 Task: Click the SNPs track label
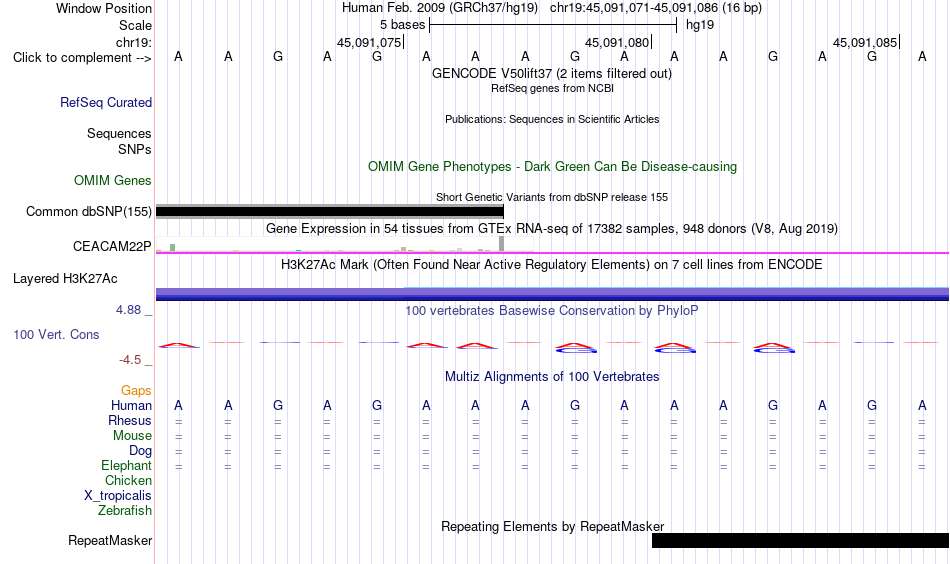[x=135, y=149]
